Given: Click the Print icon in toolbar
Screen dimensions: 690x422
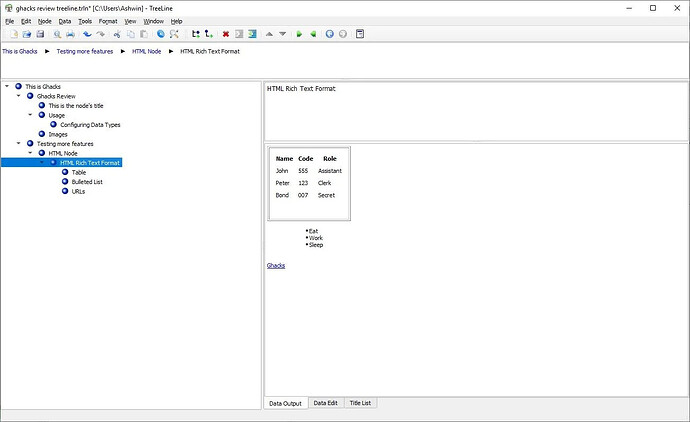Looking at the screenshot, I should point(70,33).
